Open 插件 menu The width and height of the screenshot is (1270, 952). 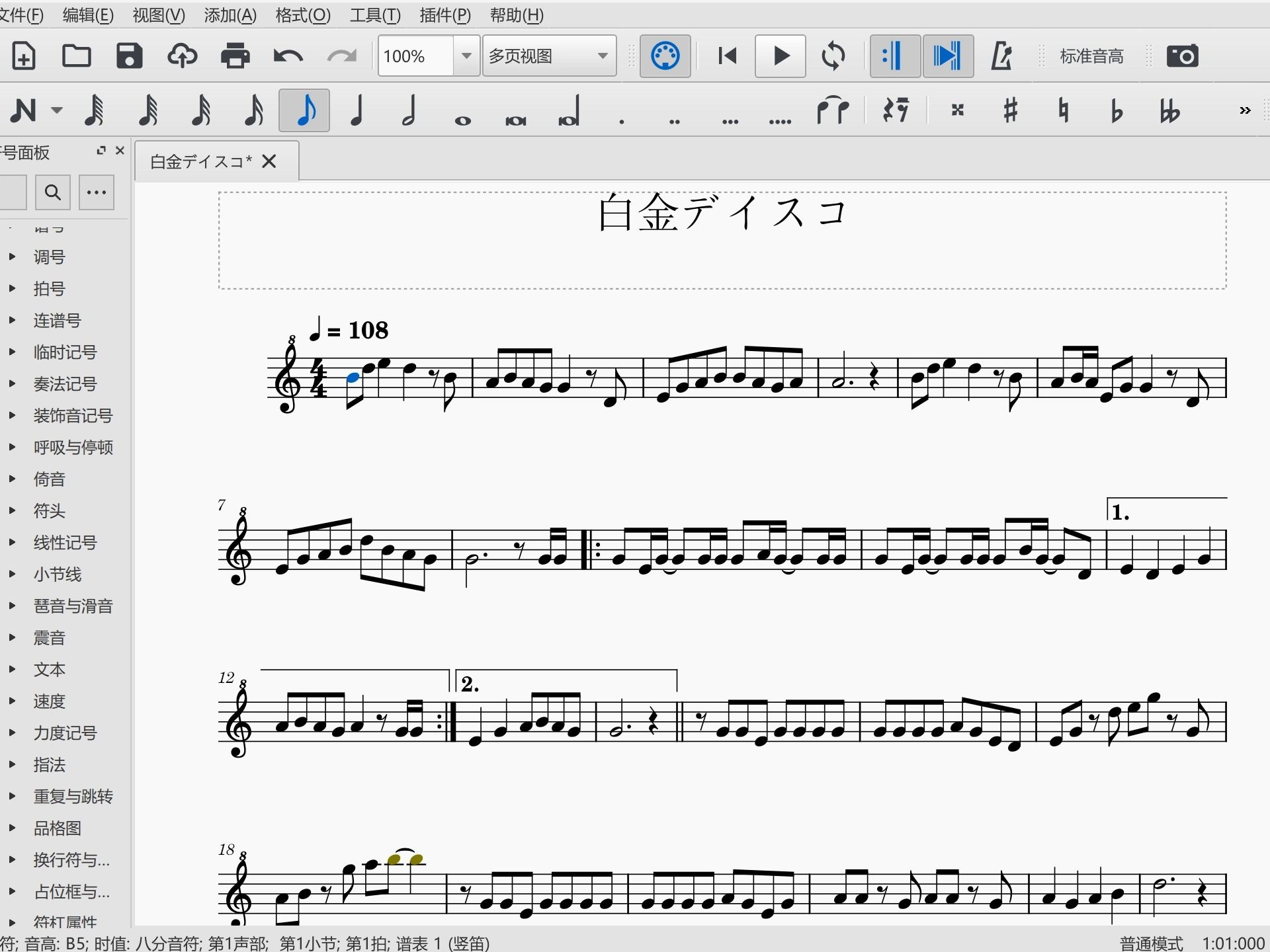pos(445,15)
